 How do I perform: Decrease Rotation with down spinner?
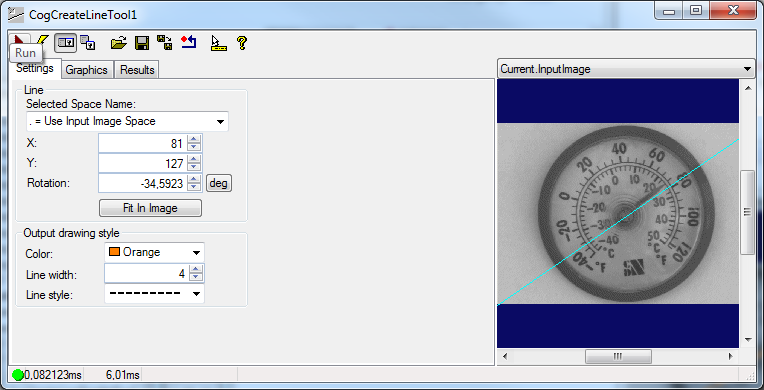[x=194, y=188]
